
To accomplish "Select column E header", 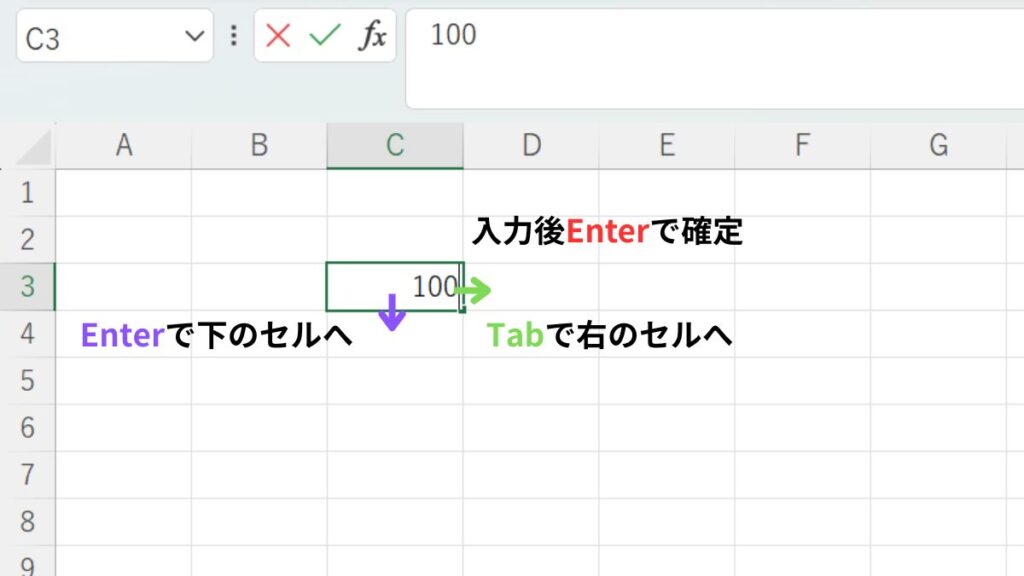I will click(667, 146).
